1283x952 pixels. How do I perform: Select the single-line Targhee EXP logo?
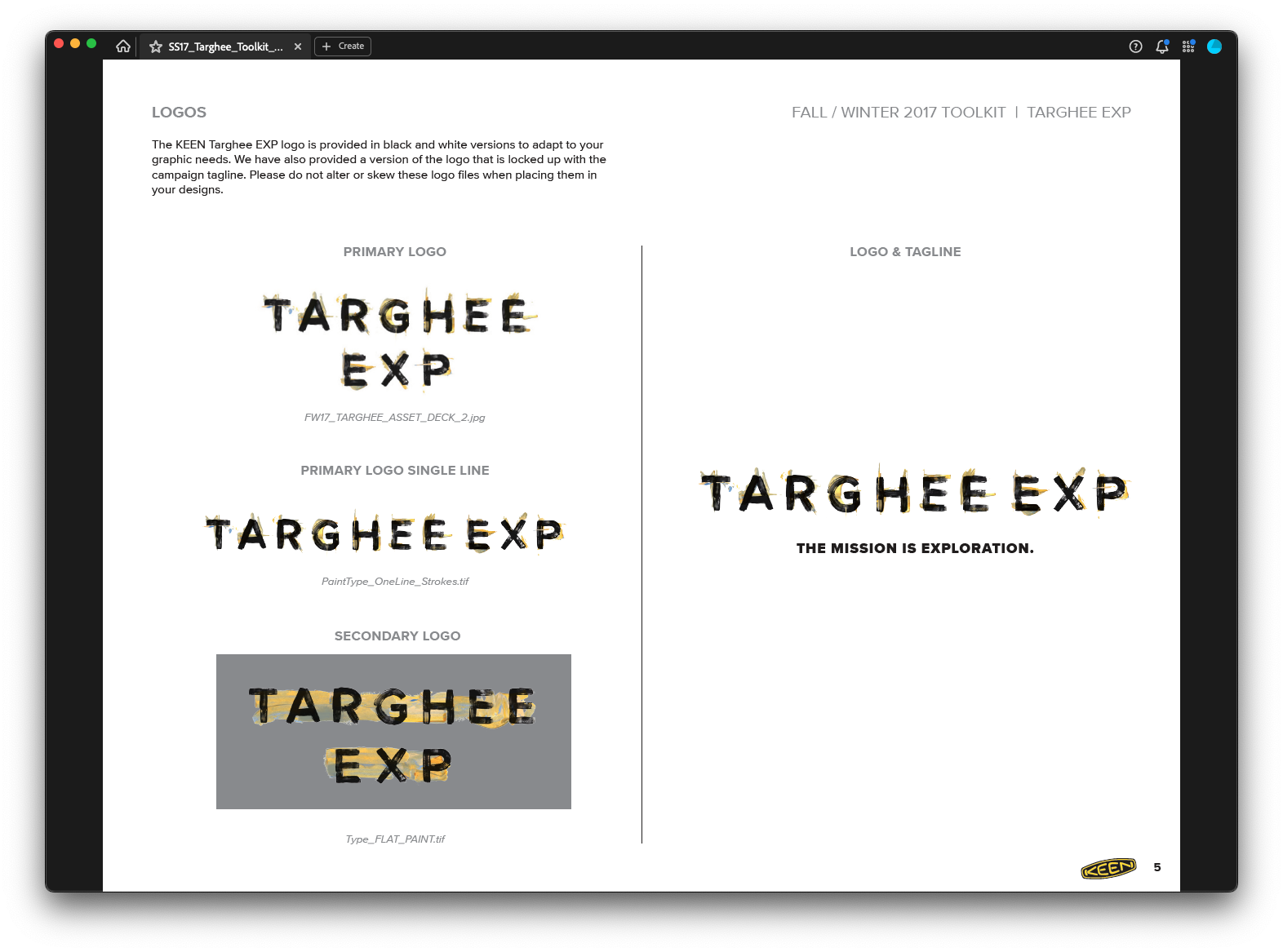(x=385, y=534)
